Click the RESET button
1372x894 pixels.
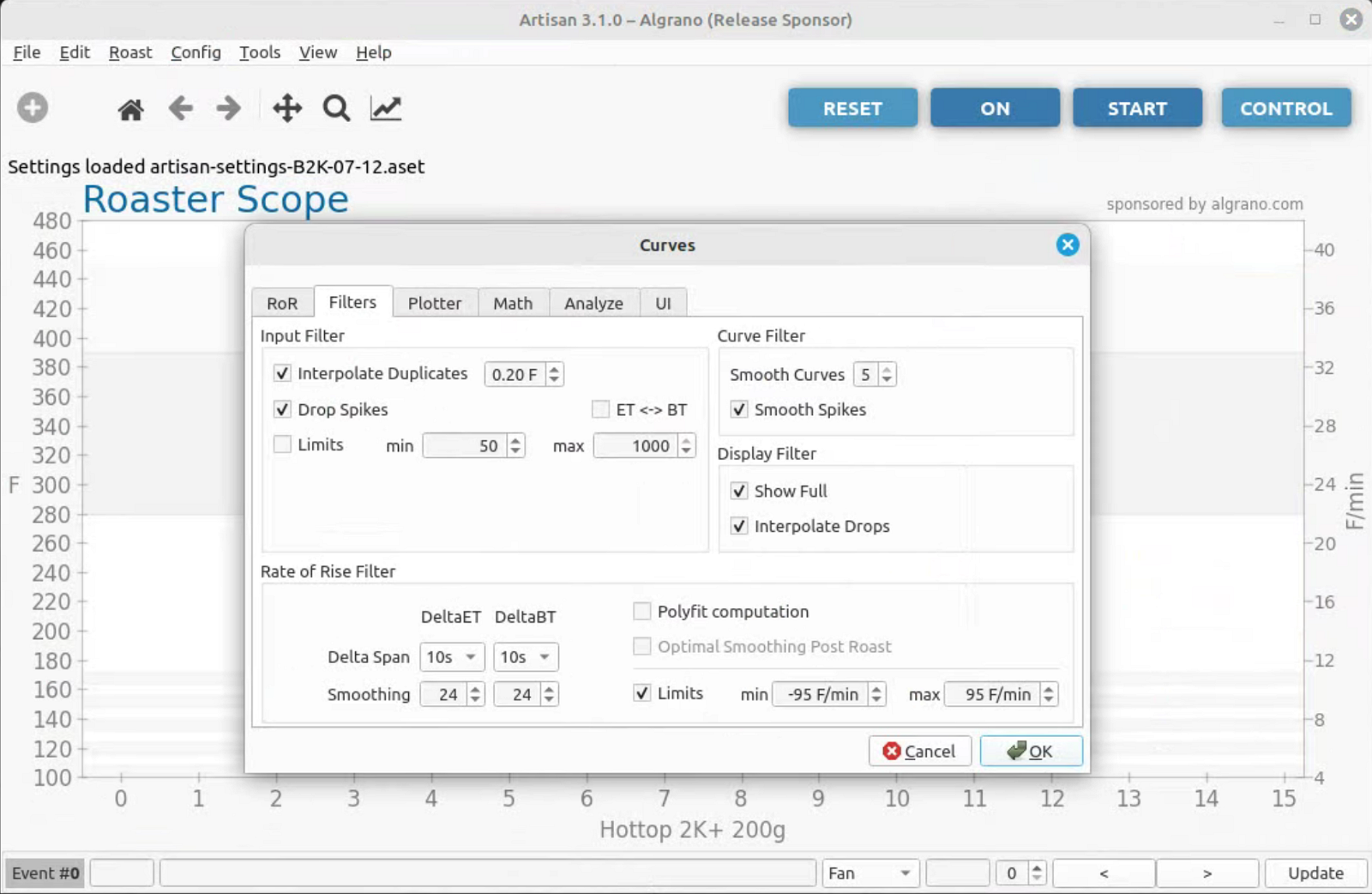[x=852, y=108]
